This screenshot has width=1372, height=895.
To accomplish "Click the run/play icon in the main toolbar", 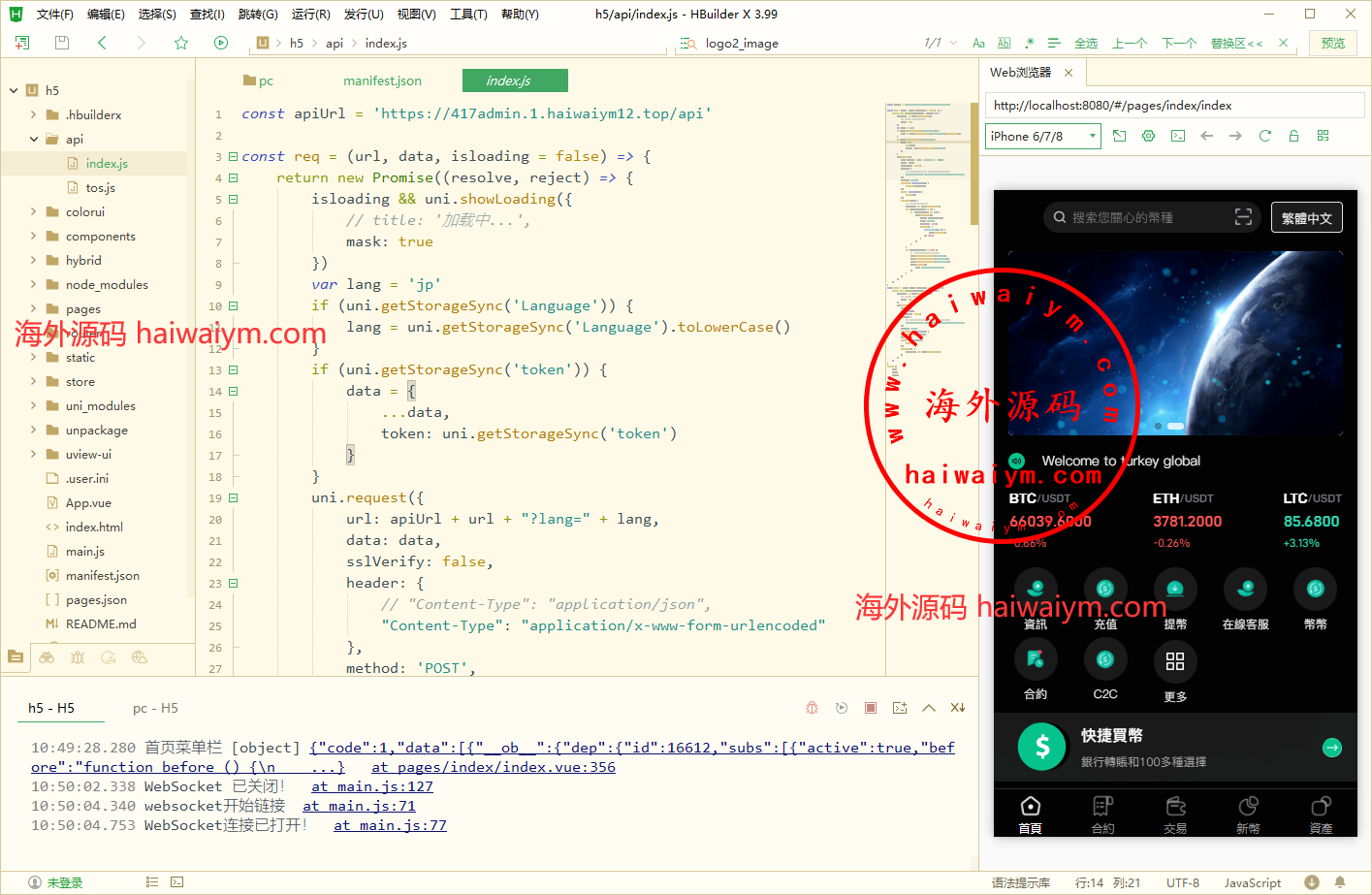I will [221, 43].
